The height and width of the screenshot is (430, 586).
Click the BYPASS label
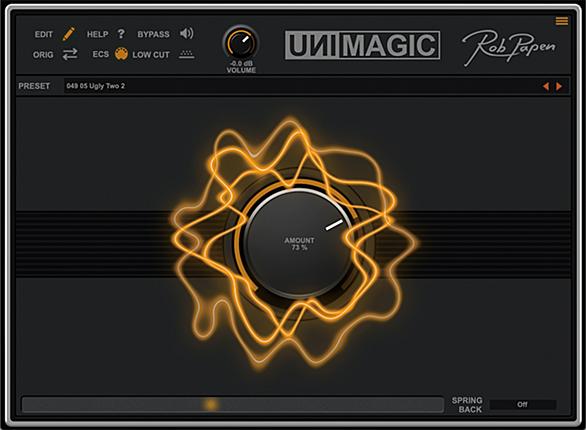pyautogui.click(x=153, y=34)
